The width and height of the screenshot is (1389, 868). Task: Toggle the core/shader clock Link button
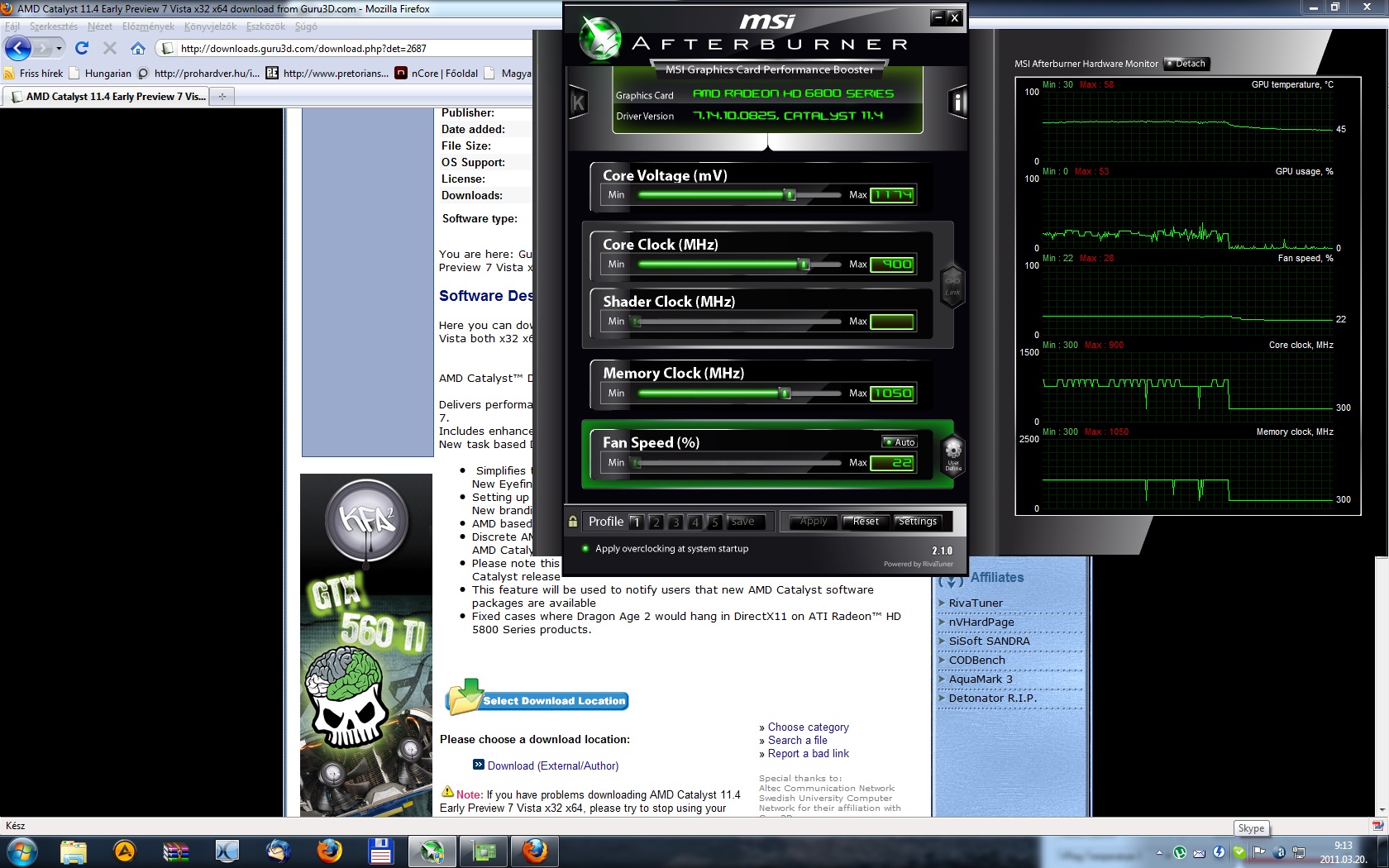click(952, 285)
